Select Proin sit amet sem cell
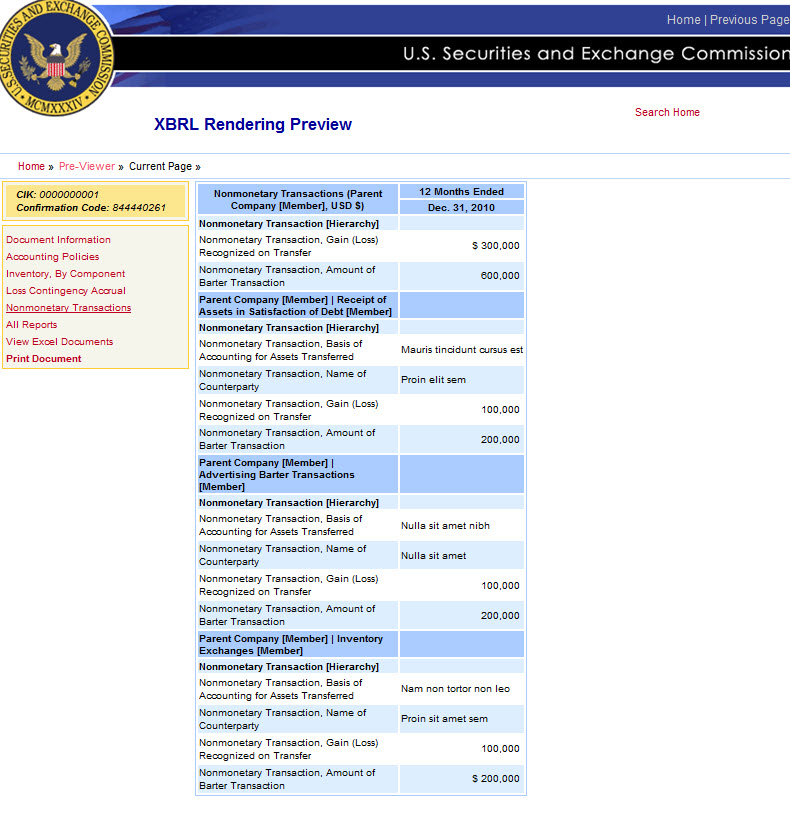Screen dimensions: 790x813 click(462, 719)
